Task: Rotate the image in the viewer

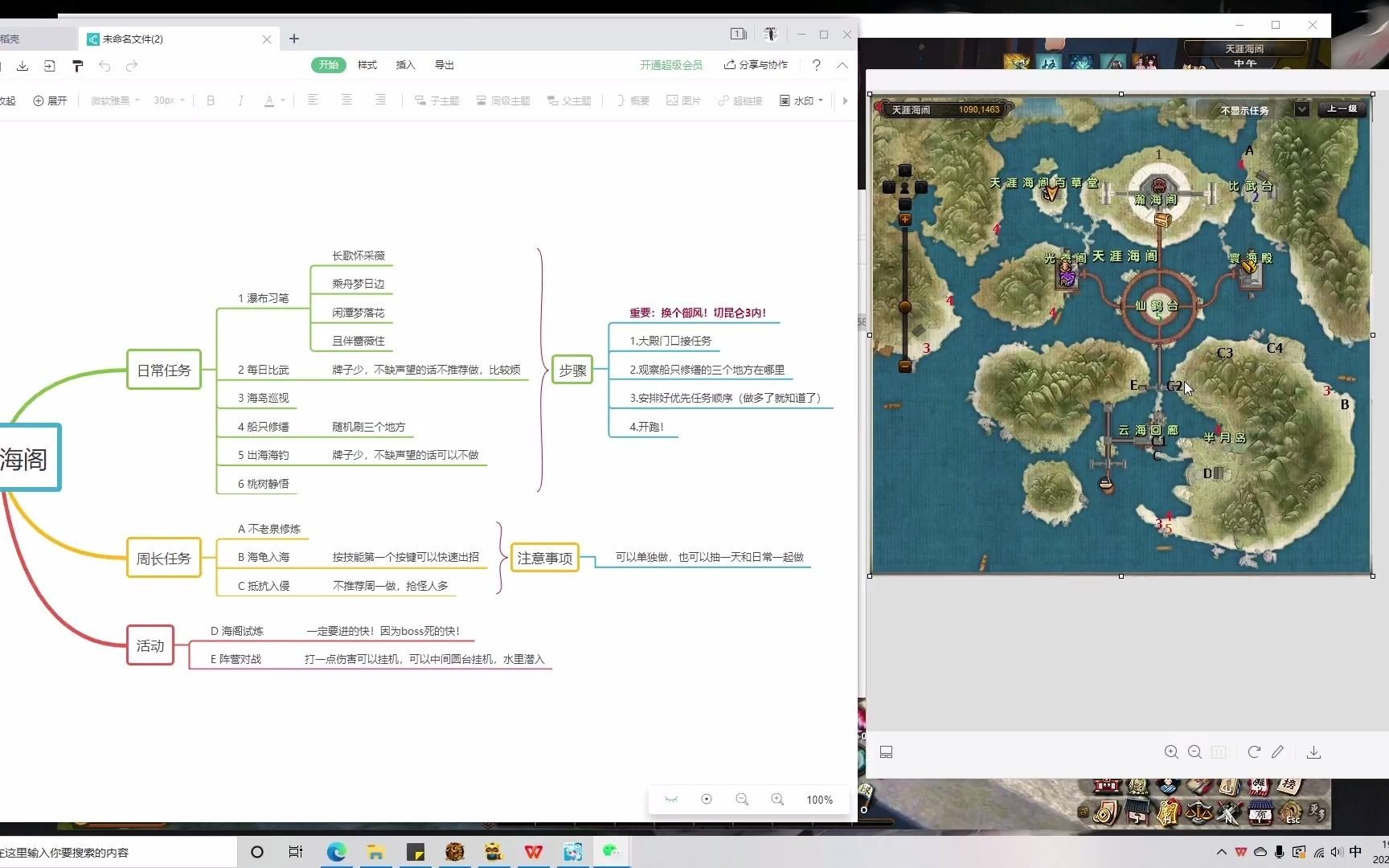Action: (x=1253, y=752)
